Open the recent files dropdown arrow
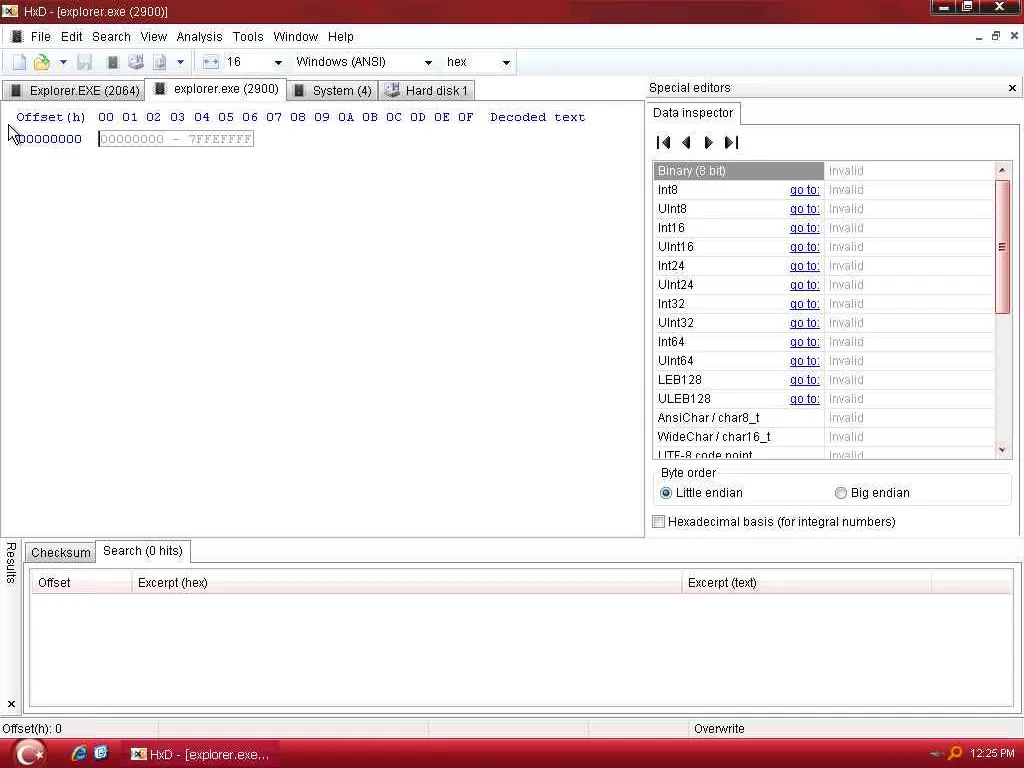The image size is (1024, 768). pyautogui.click(x=63, y=62)
